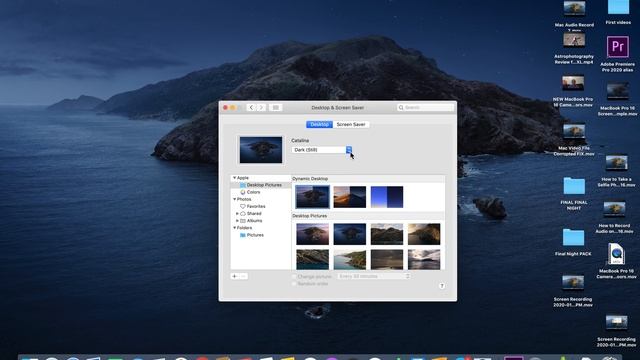
Task: Collapse the Folders section in the sidebar
Action: pyautogui.click(x=234, y=228)
